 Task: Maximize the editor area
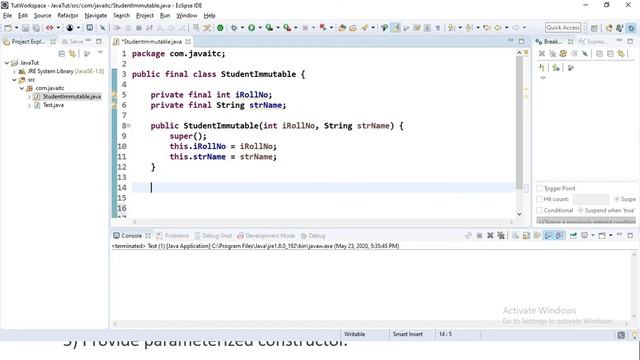point(521,41)
